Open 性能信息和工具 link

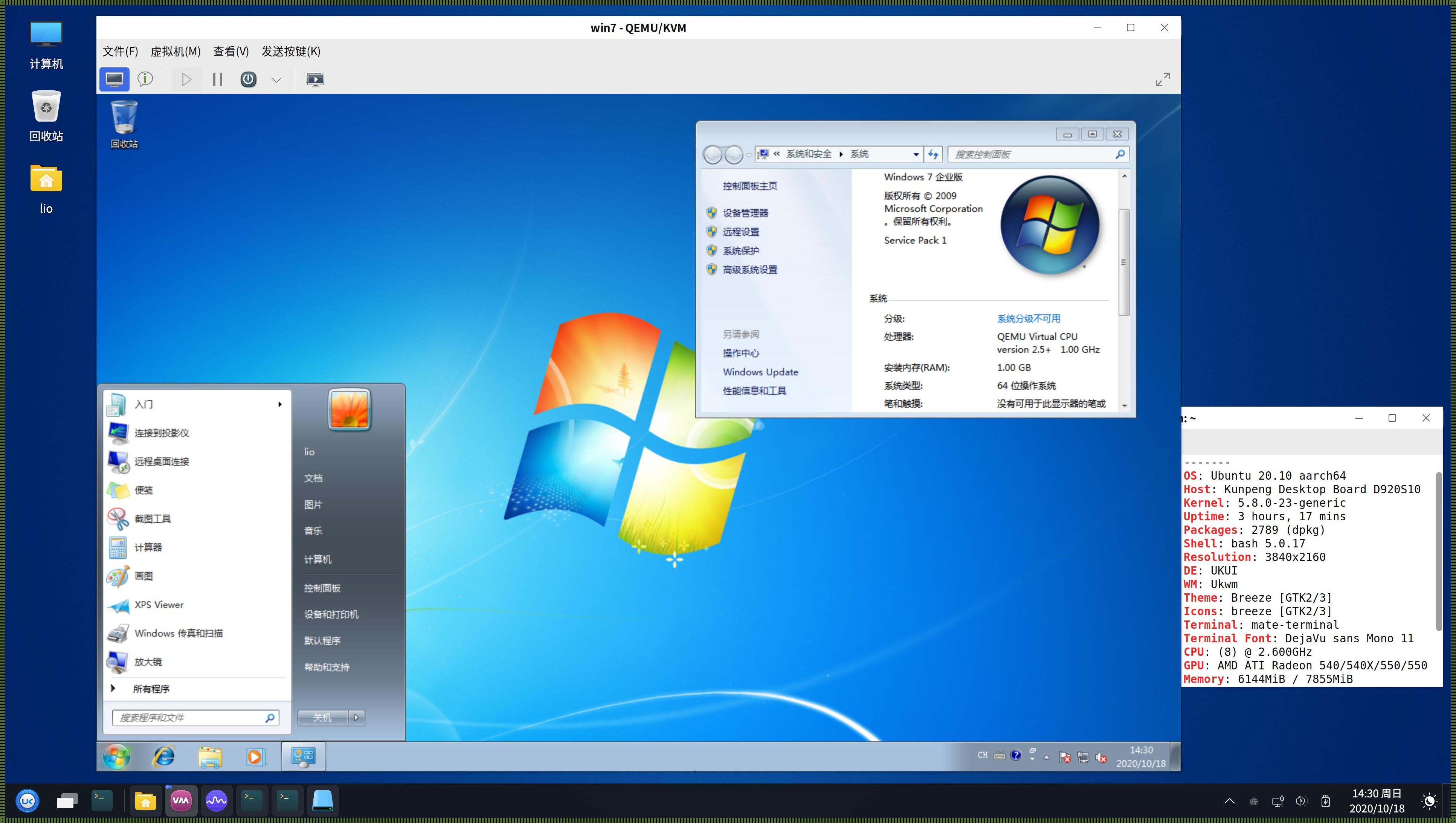pyautogui.click(x=754, y=390)
